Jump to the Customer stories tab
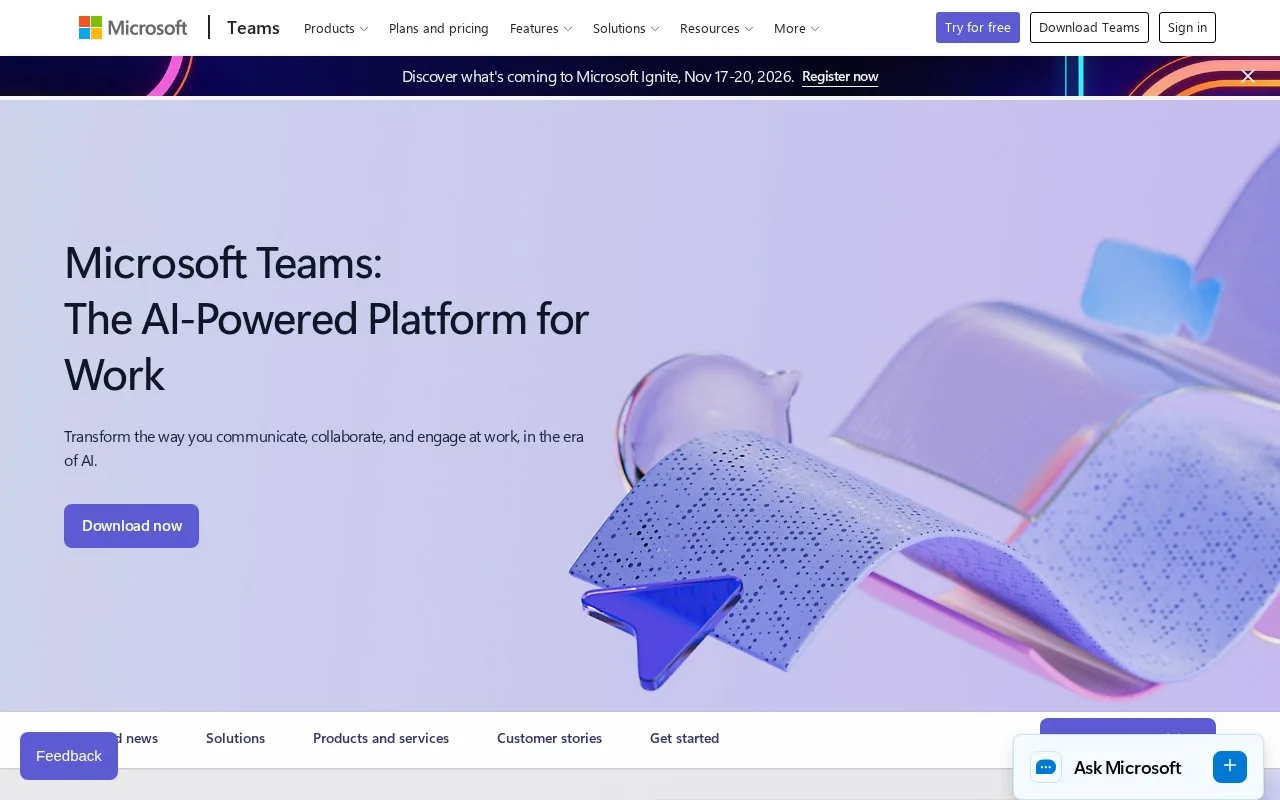The image size is (1280, 800). (x=550, y=738)
